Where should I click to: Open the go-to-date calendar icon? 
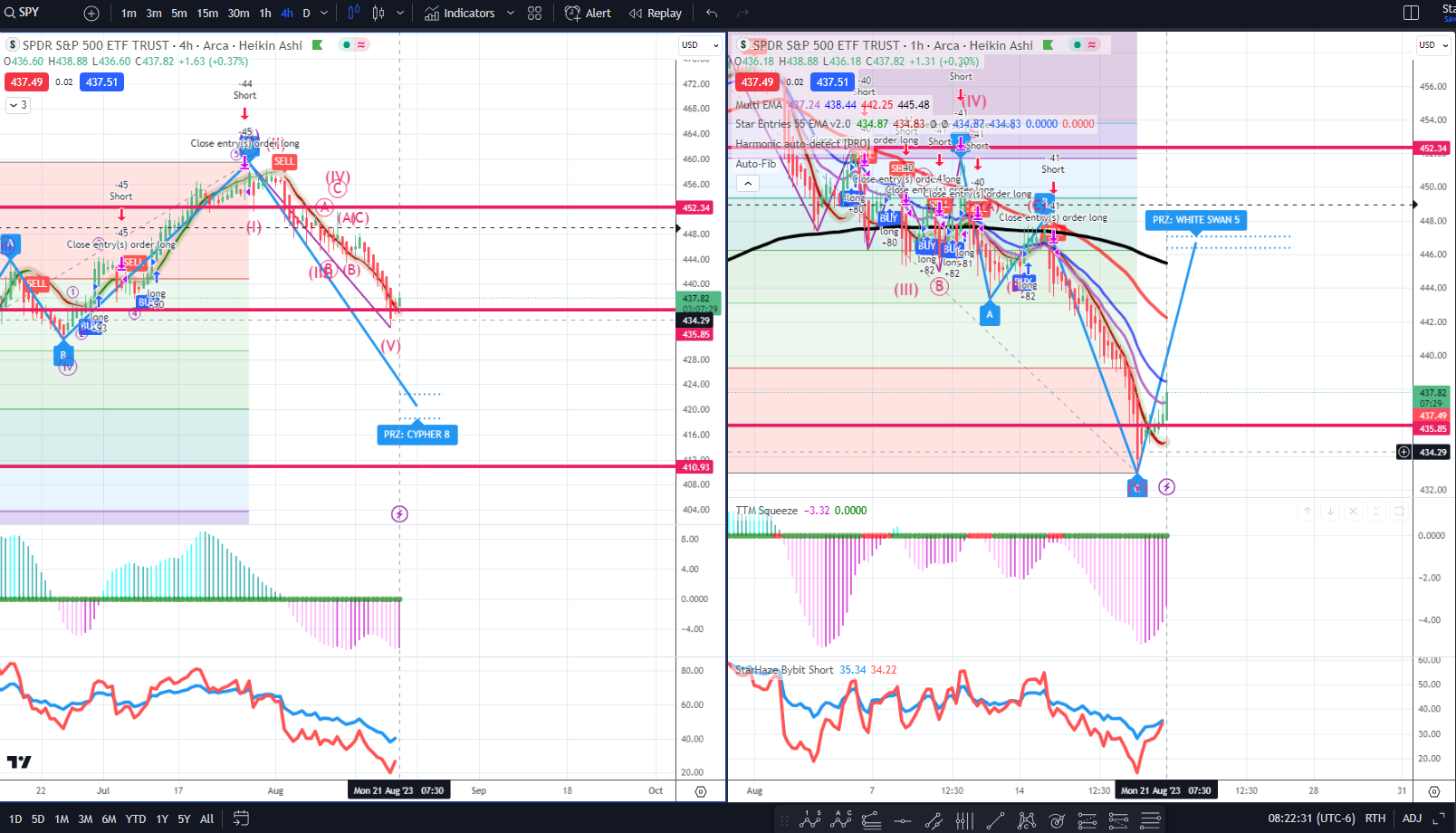tap(241, 819)
